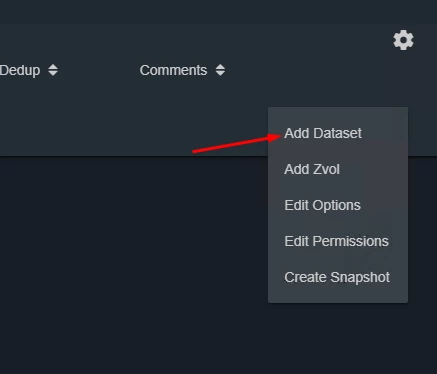Click Create Snapshot in the menu
Image resolution: width=437 pixels, height=374 pixels.
tap(337, 277)
